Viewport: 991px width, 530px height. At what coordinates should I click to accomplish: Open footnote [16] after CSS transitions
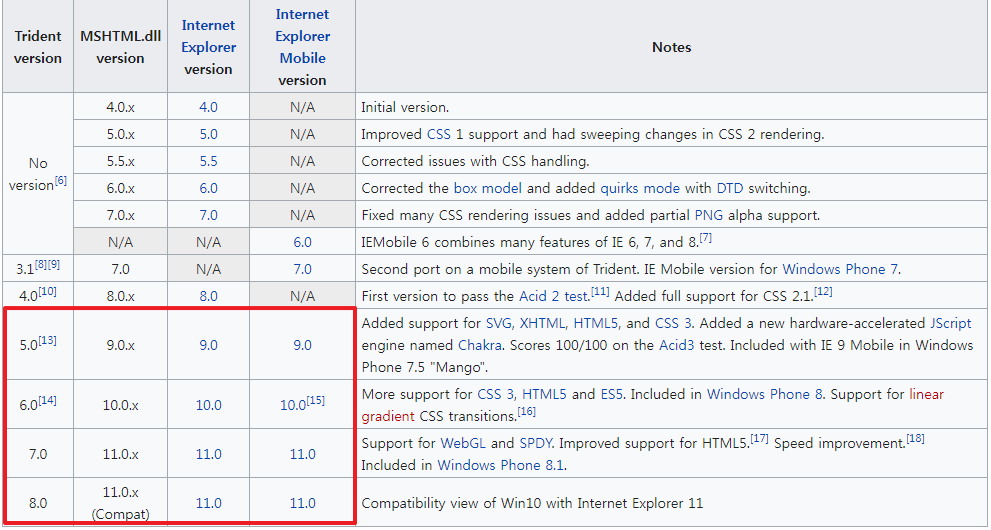(x=526, y=412)
